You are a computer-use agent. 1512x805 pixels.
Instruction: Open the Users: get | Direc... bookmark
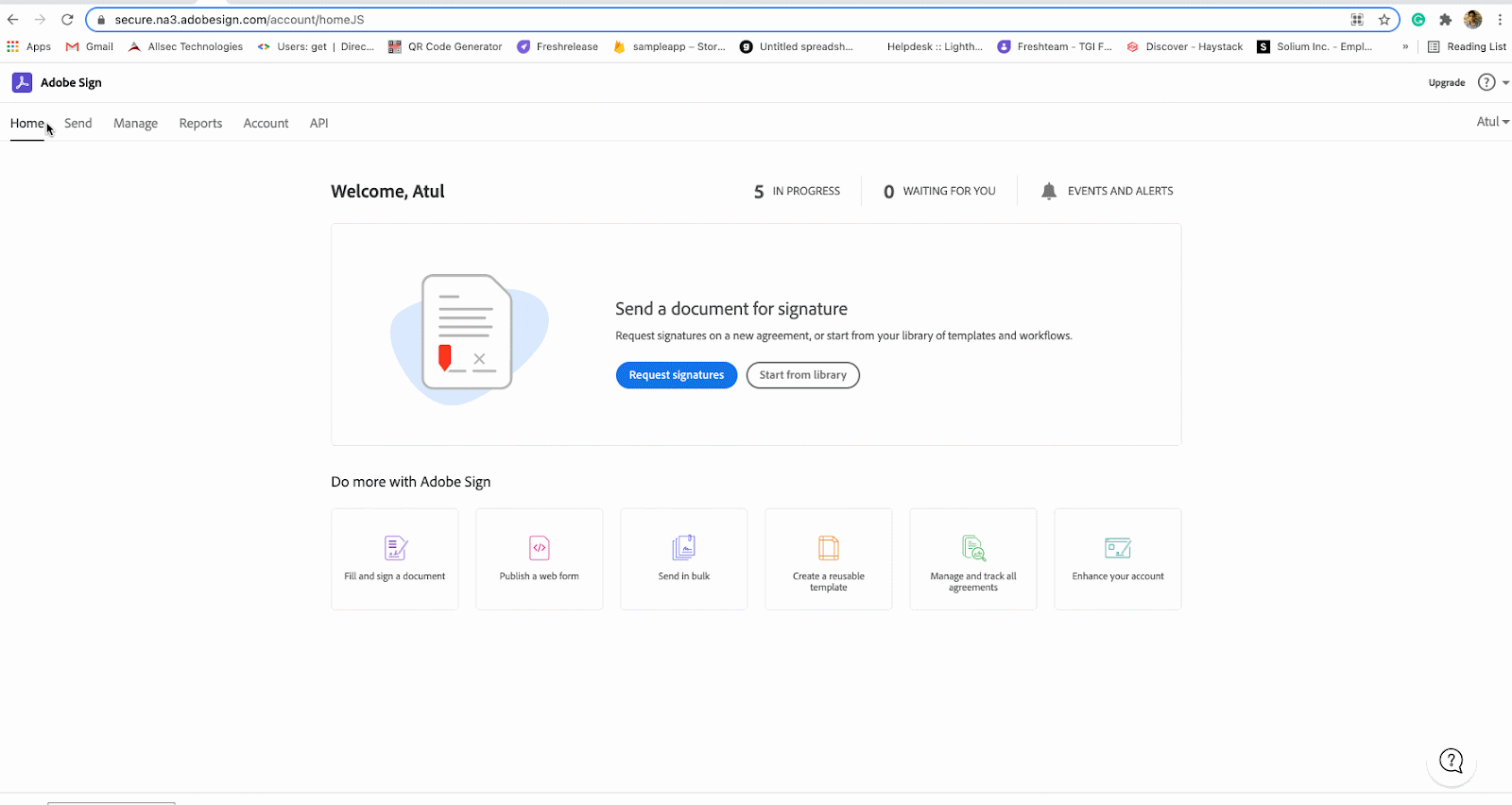316,46
